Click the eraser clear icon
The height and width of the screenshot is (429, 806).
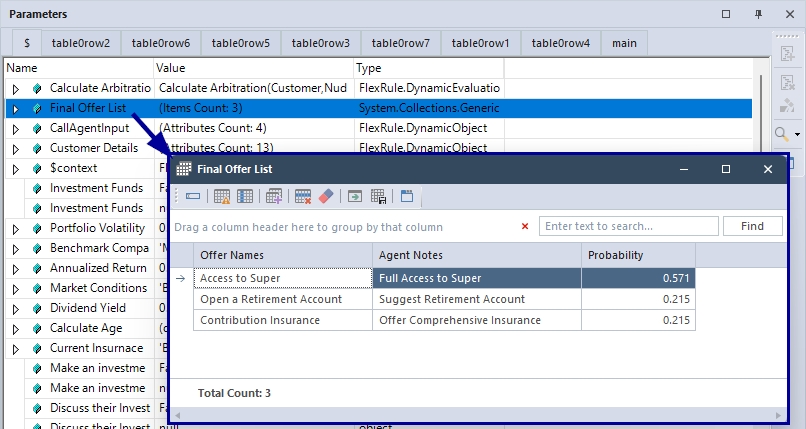[x=326, y=196]
